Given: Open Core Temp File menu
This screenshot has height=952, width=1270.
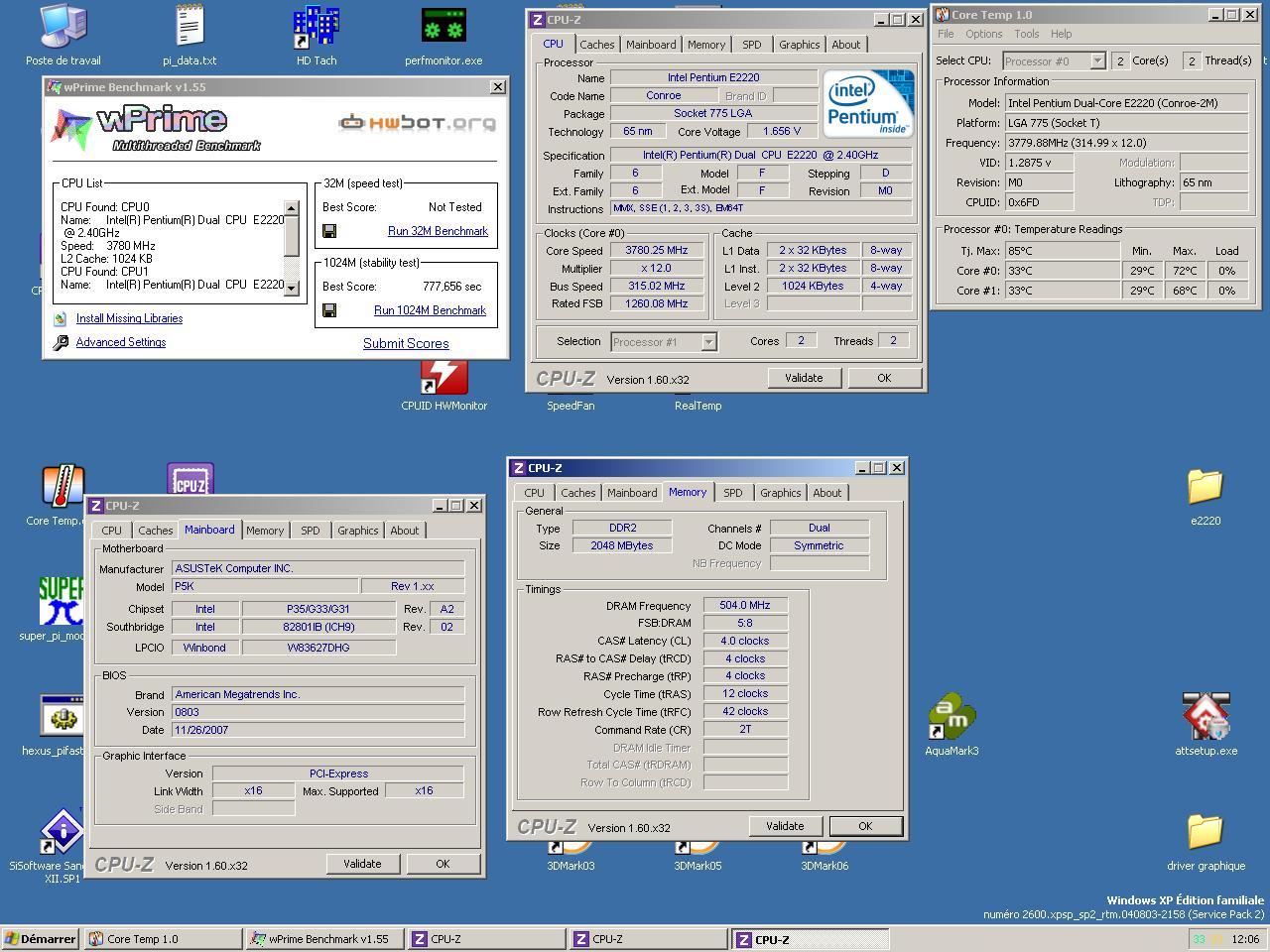Looking at the screenshot, I should click(947, 34).
